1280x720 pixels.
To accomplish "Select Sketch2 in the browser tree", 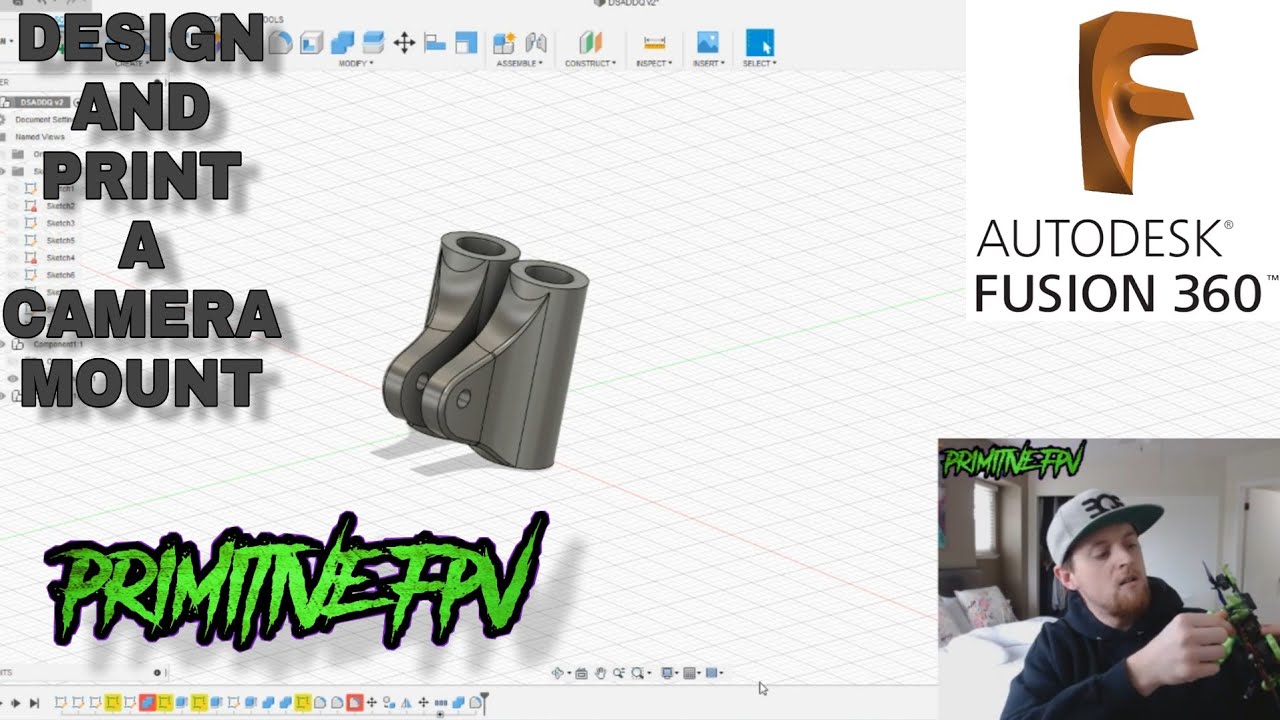I will (61, 206).
